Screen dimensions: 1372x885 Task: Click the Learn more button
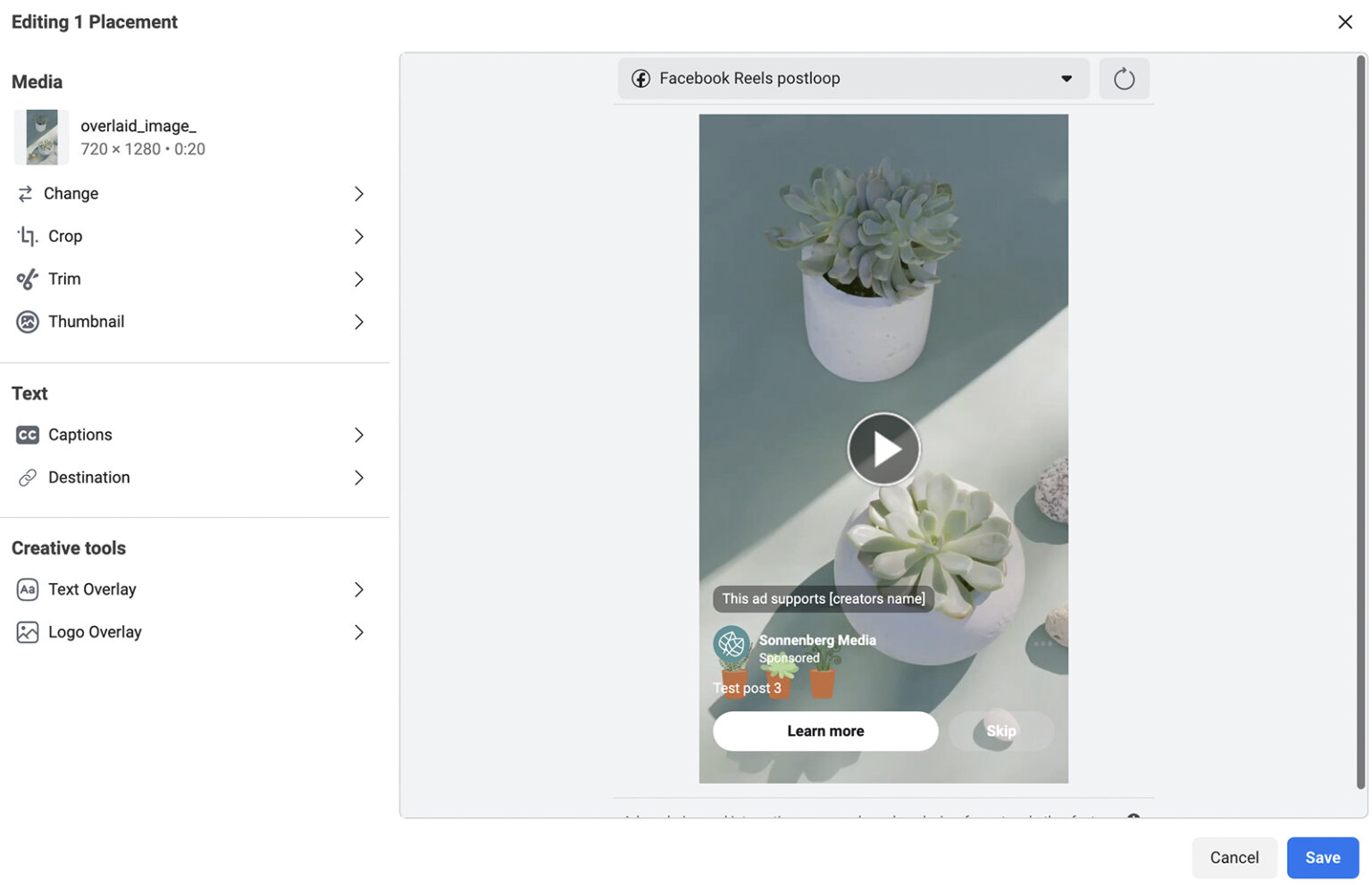point(824,731)
